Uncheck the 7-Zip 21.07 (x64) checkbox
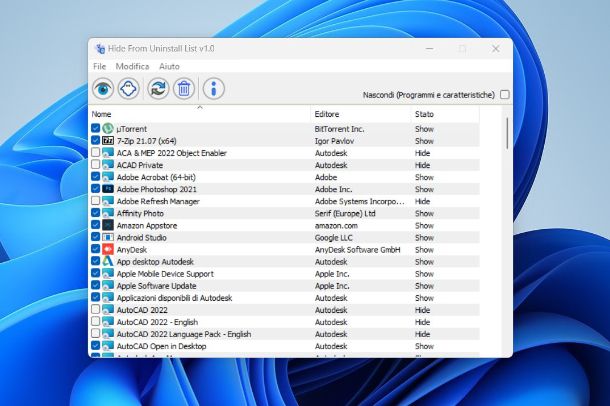The height and width of the screenshot is (406, 610). tap(95, 140)
